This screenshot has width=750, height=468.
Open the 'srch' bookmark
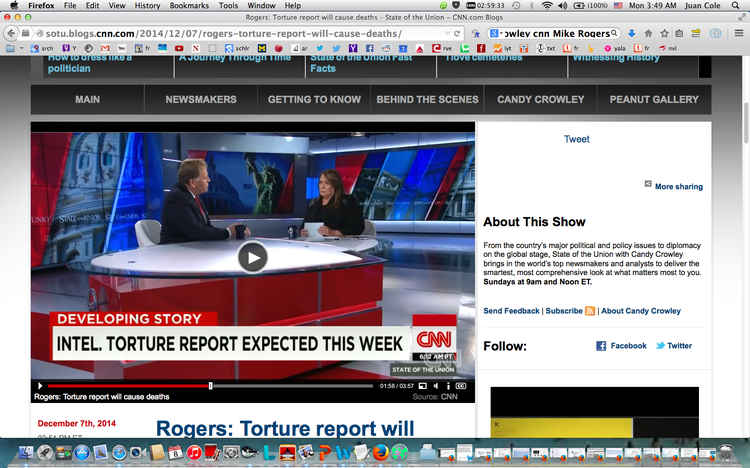(42, 48)
